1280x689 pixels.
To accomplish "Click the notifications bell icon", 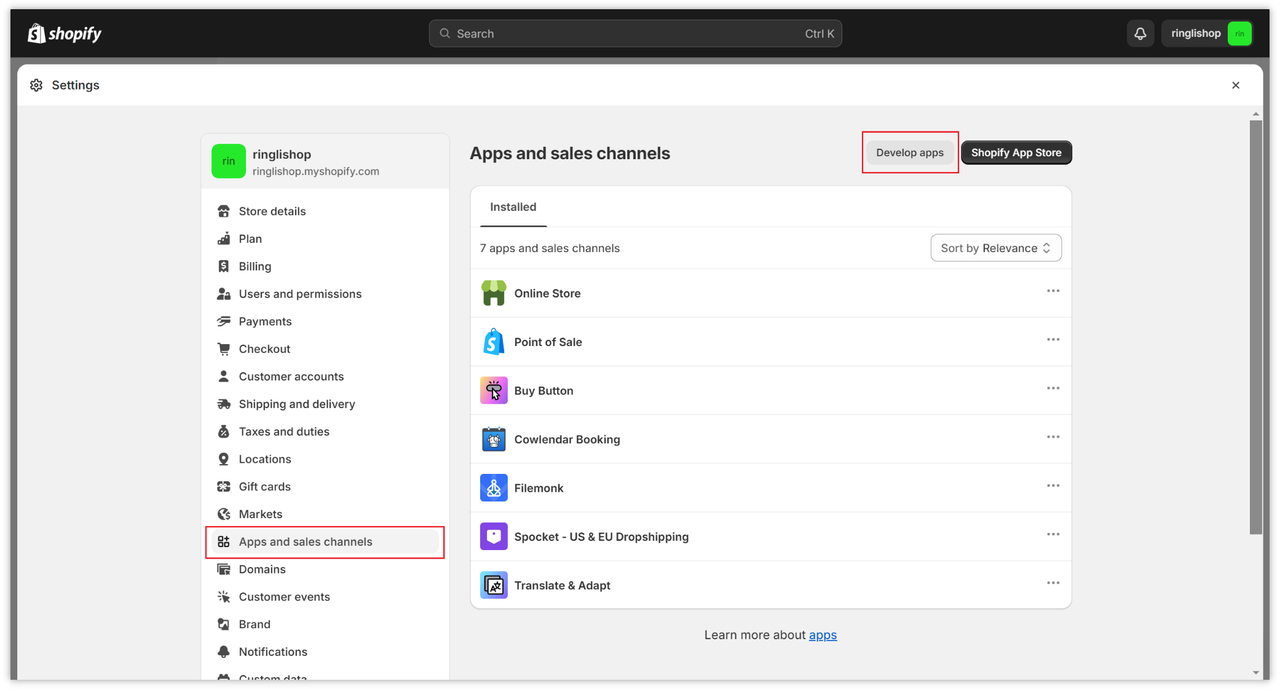I will [1140, 34].
